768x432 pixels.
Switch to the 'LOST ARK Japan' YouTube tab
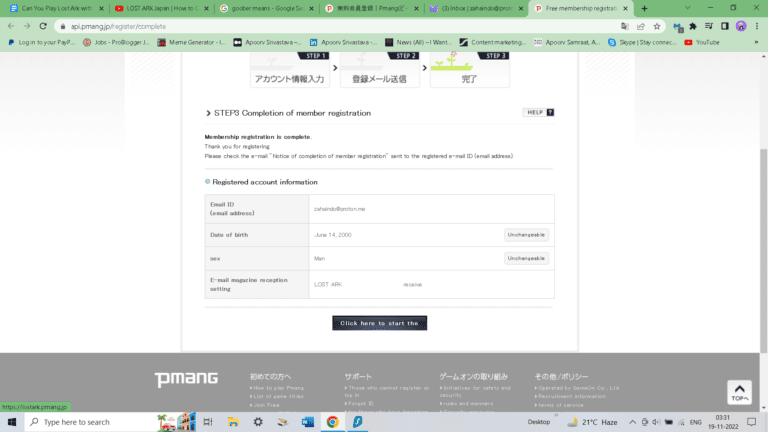[x=155, y=8]
